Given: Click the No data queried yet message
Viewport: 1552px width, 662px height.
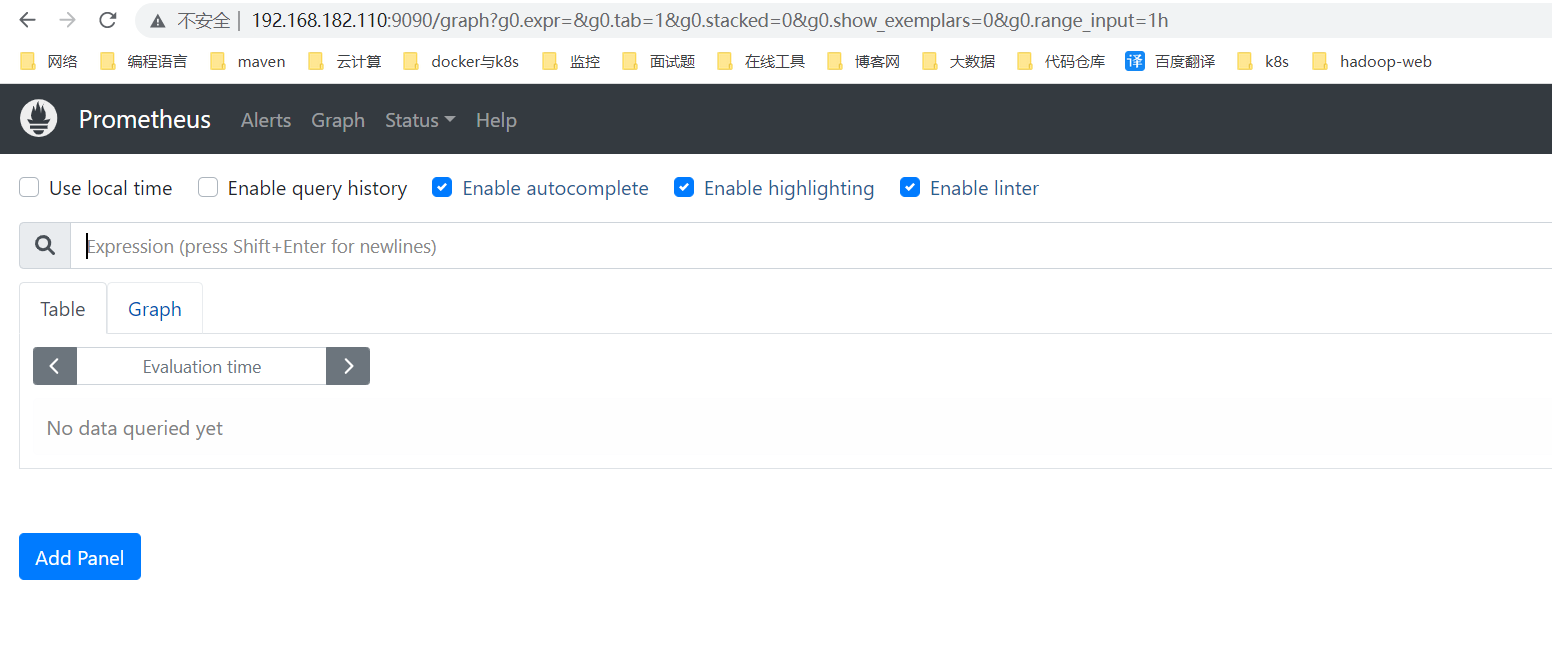Looking at the screenshot, I should pyautogui.click(x=135, y=428).
